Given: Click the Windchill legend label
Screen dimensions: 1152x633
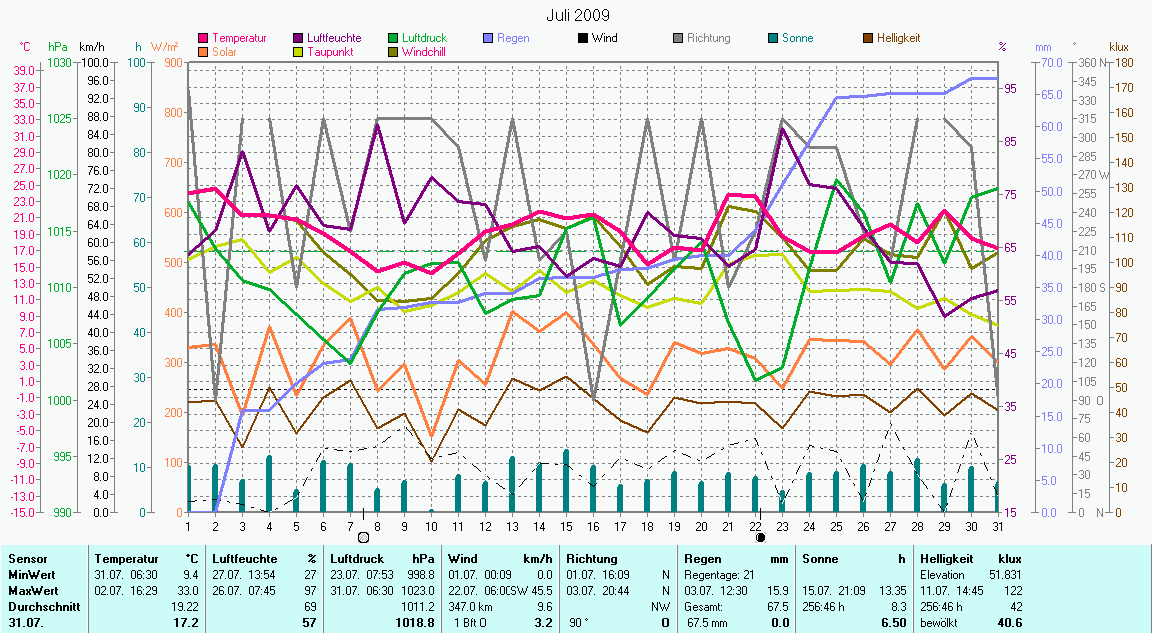Looking at the screenshot, I should 425,51.
